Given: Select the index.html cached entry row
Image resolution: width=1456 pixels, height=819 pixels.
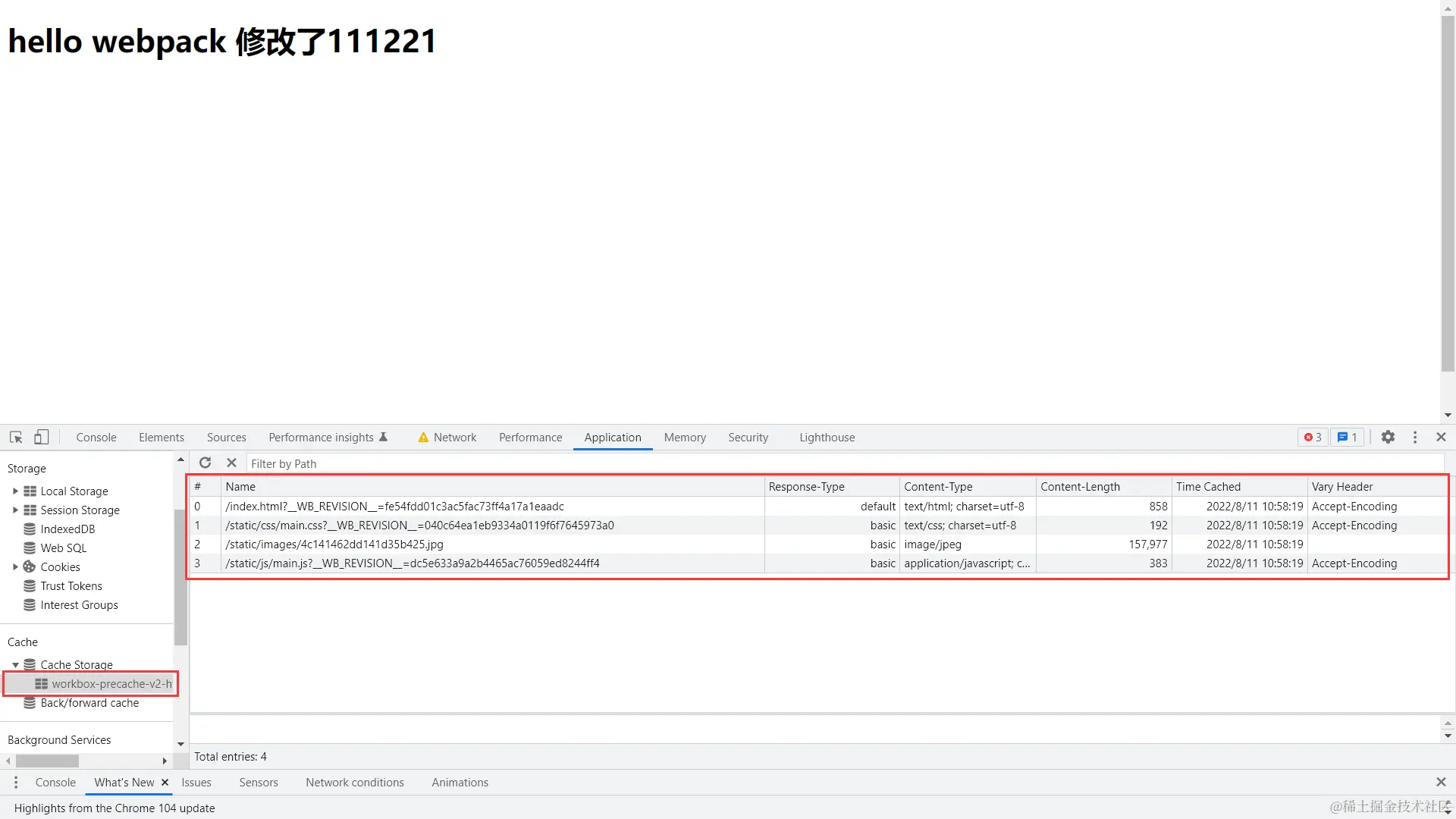Looking at the screenshot, I should [394, 507].
